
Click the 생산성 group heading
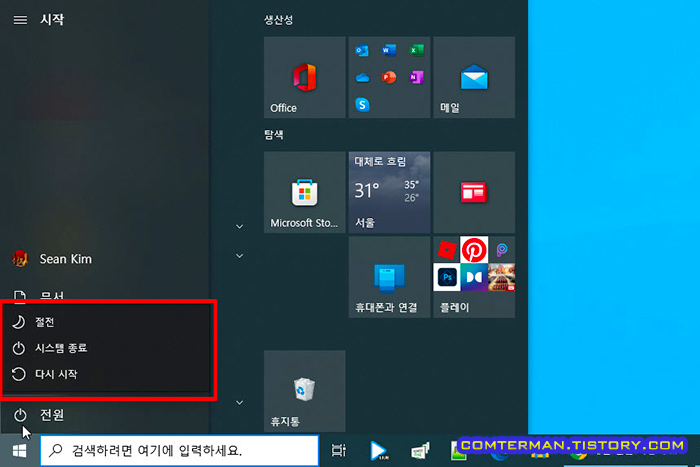click(278, 20)
